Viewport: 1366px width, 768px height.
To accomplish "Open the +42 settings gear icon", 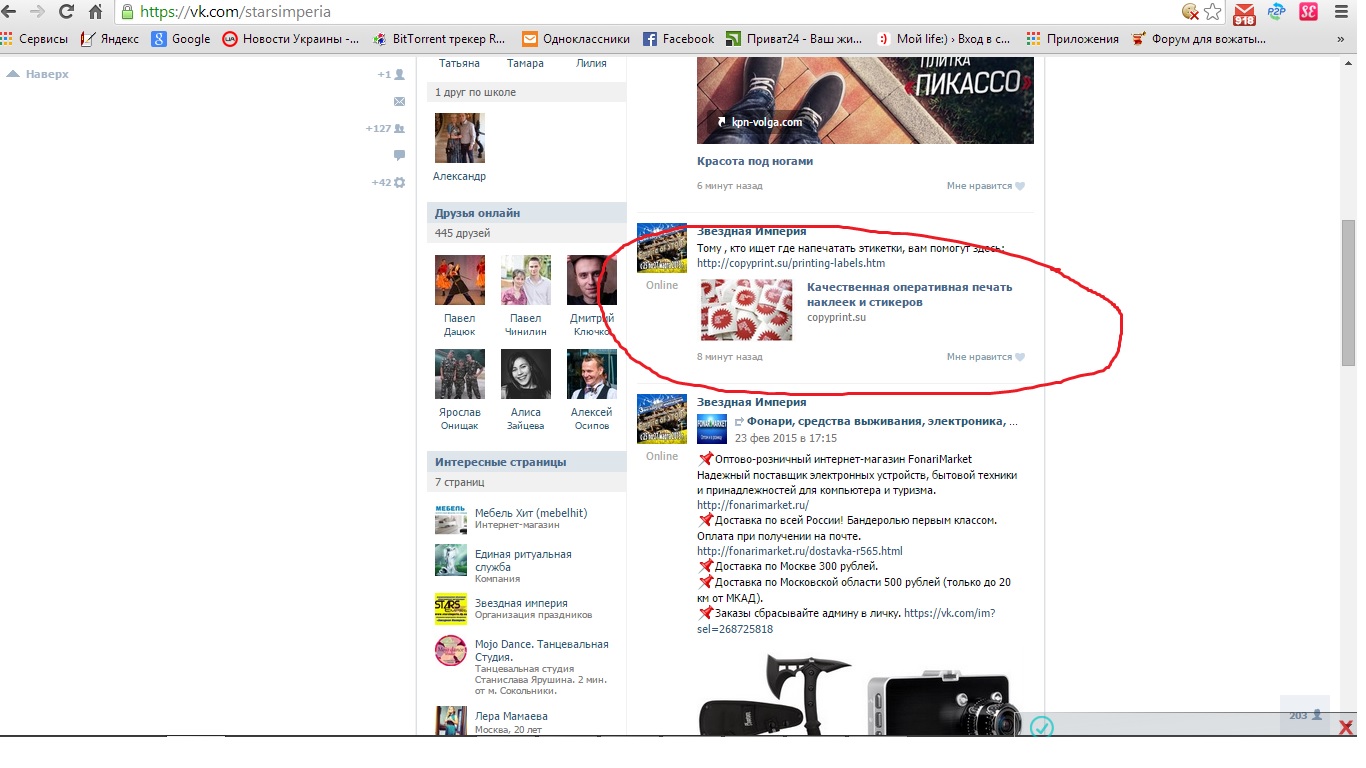I will coord(388,182).
